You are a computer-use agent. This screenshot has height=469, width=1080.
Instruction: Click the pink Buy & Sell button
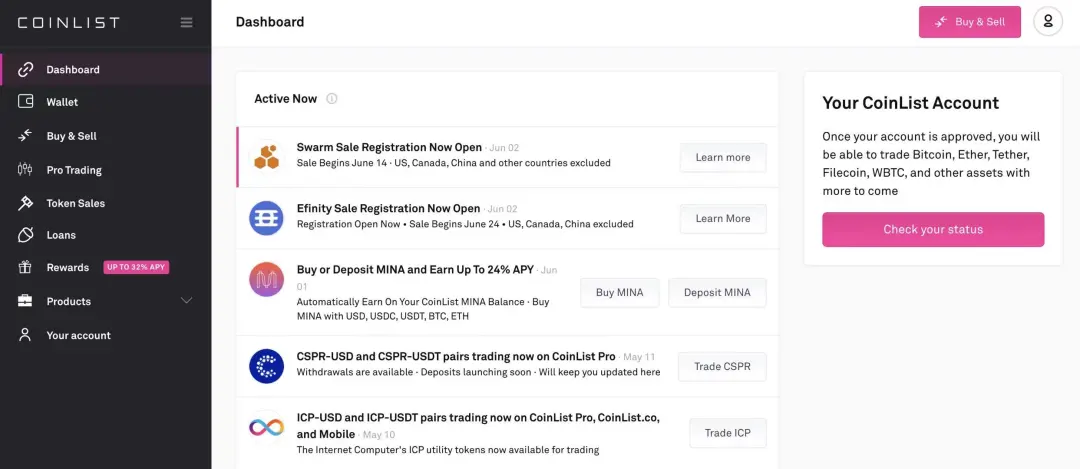point(969,22)
